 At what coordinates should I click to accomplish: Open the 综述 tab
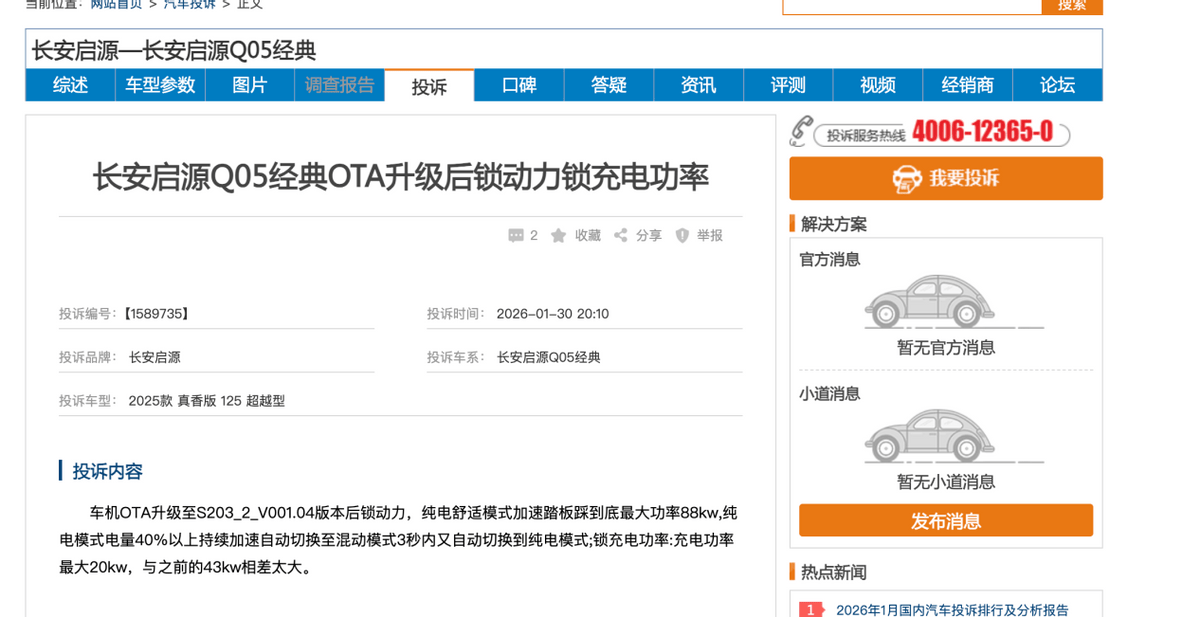tap(70, 85)
